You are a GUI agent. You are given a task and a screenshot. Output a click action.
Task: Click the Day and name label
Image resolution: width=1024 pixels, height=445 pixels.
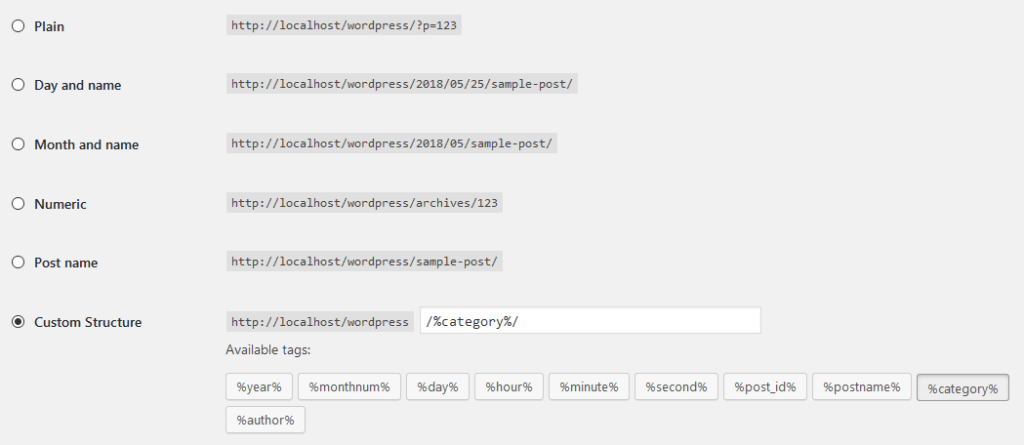pos(78,86)
